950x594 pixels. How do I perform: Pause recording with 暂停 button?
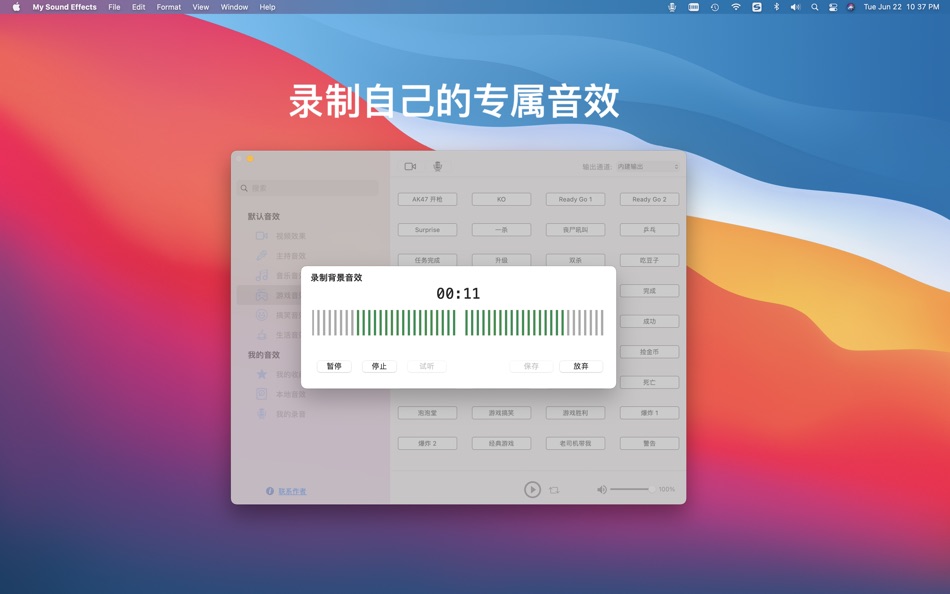[x=334, y=366]
